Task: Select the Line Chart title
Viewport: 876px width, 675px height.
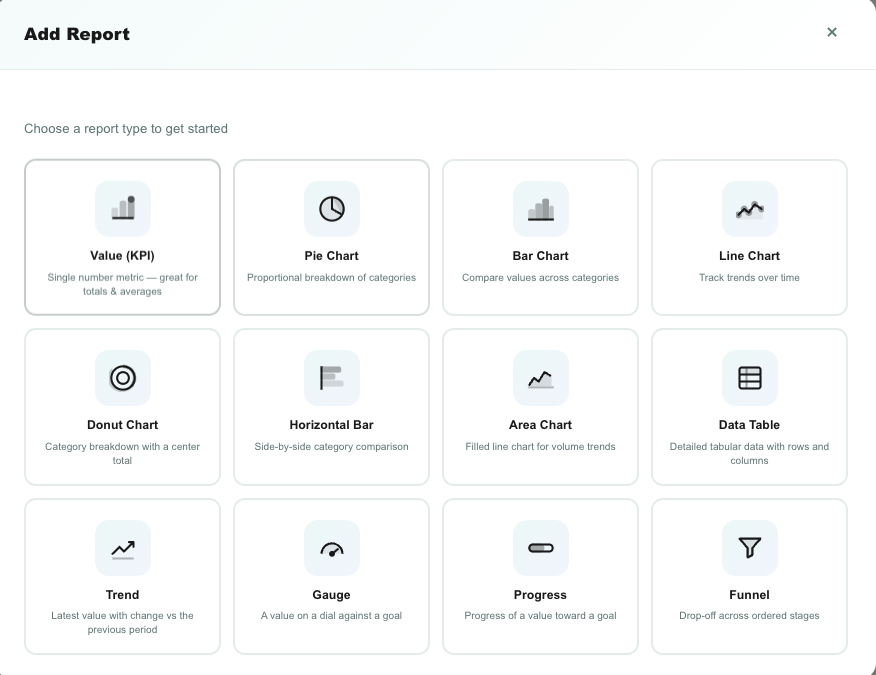Action: pyautogui.click(x=749, y=256)
